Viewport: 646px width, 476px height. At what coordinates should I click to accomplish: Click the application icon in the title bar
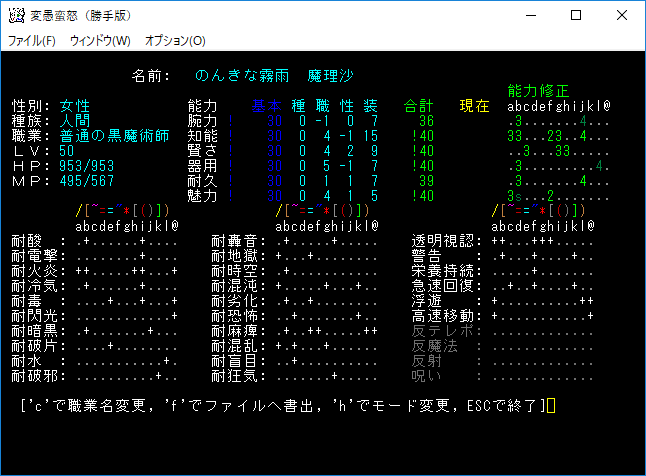(x=16, y=16)
